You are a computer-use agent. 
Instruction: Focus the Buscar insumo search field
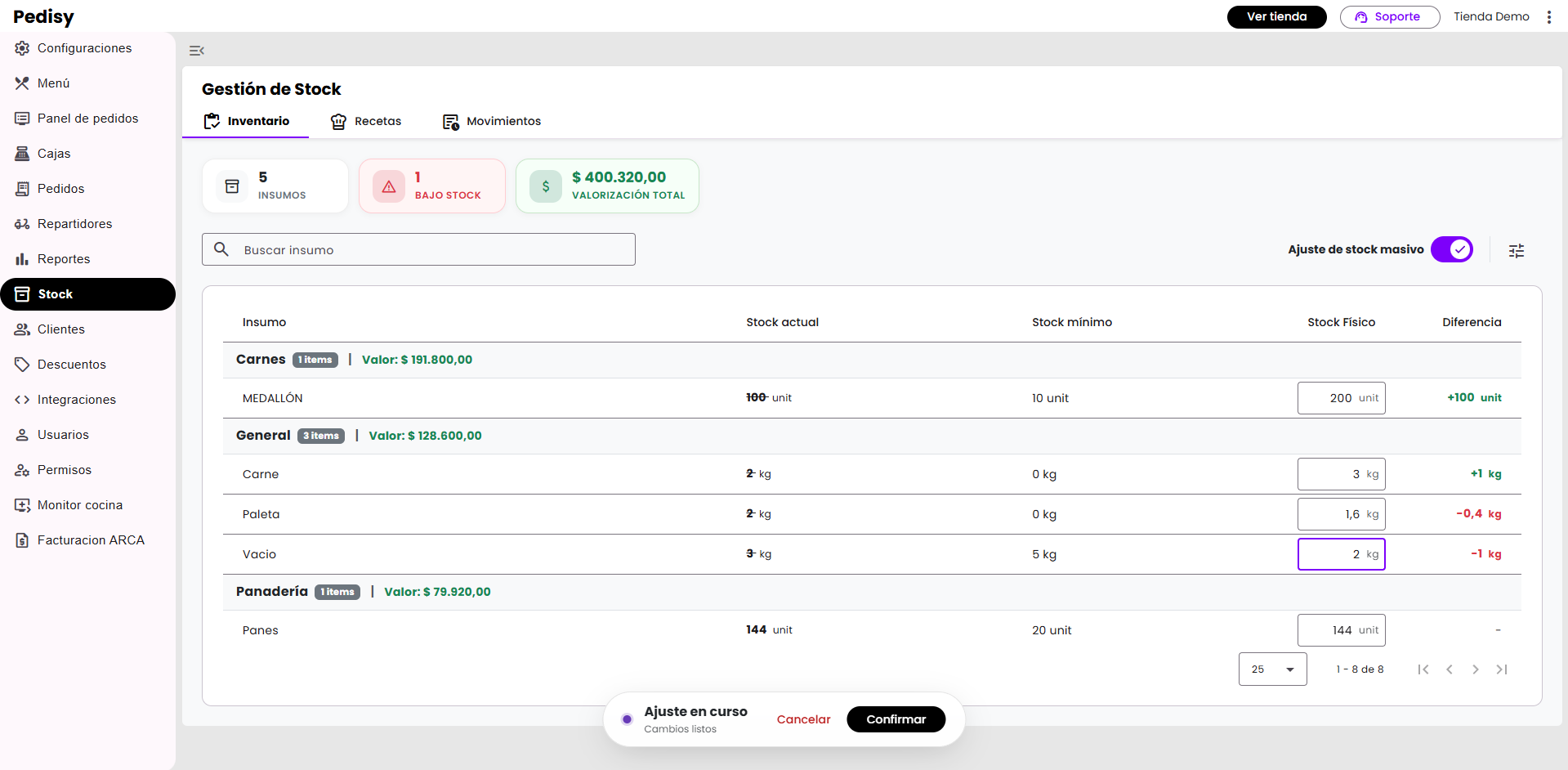click(433, 250)
